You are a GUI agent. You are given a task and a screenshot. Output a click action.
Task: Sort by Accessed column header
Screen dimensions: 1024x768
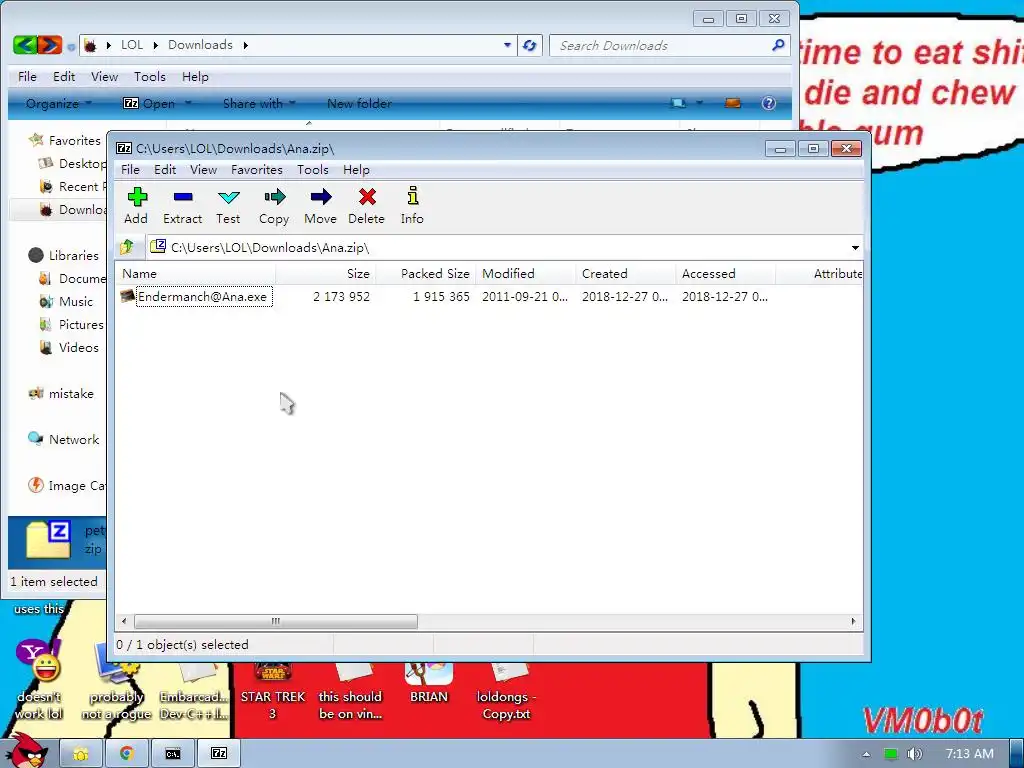(x=726, y=274)
